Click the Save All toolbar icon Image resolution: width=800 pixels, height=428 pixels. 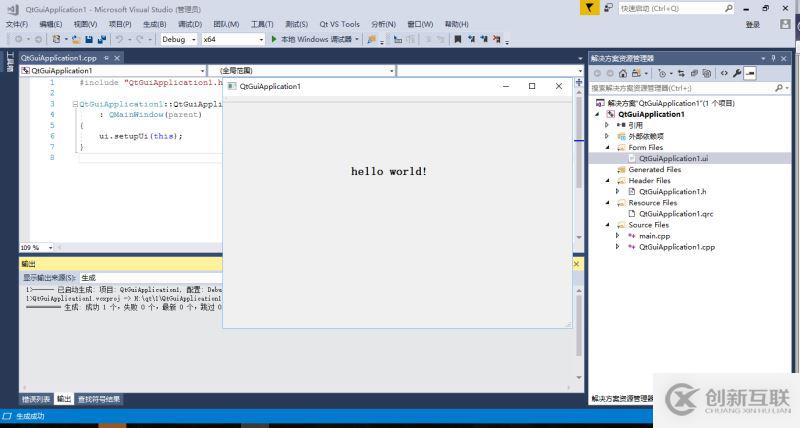[x=102, y=39]
